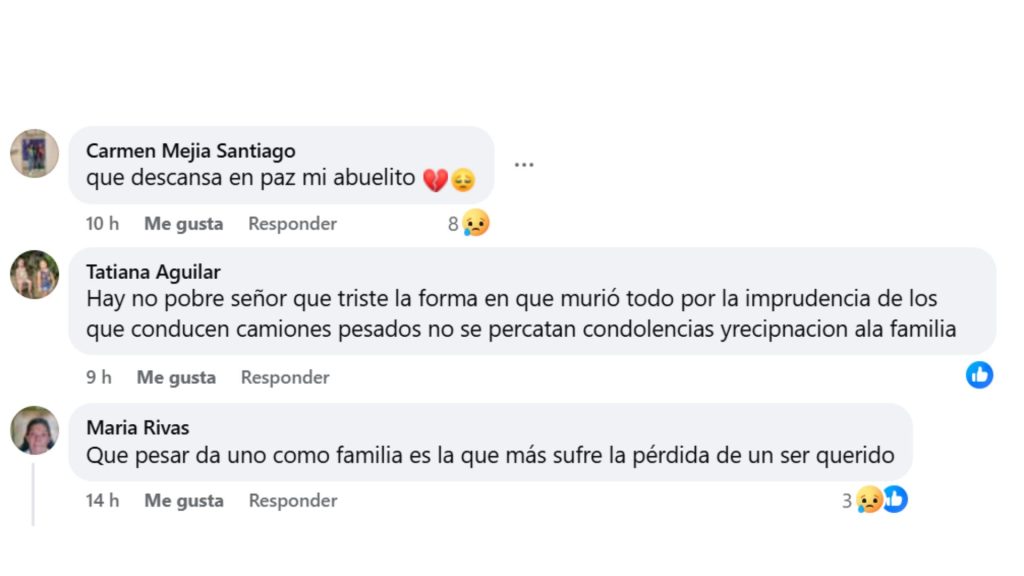Open Carmen Mejia Santiago's profile picture

[34, 153]
